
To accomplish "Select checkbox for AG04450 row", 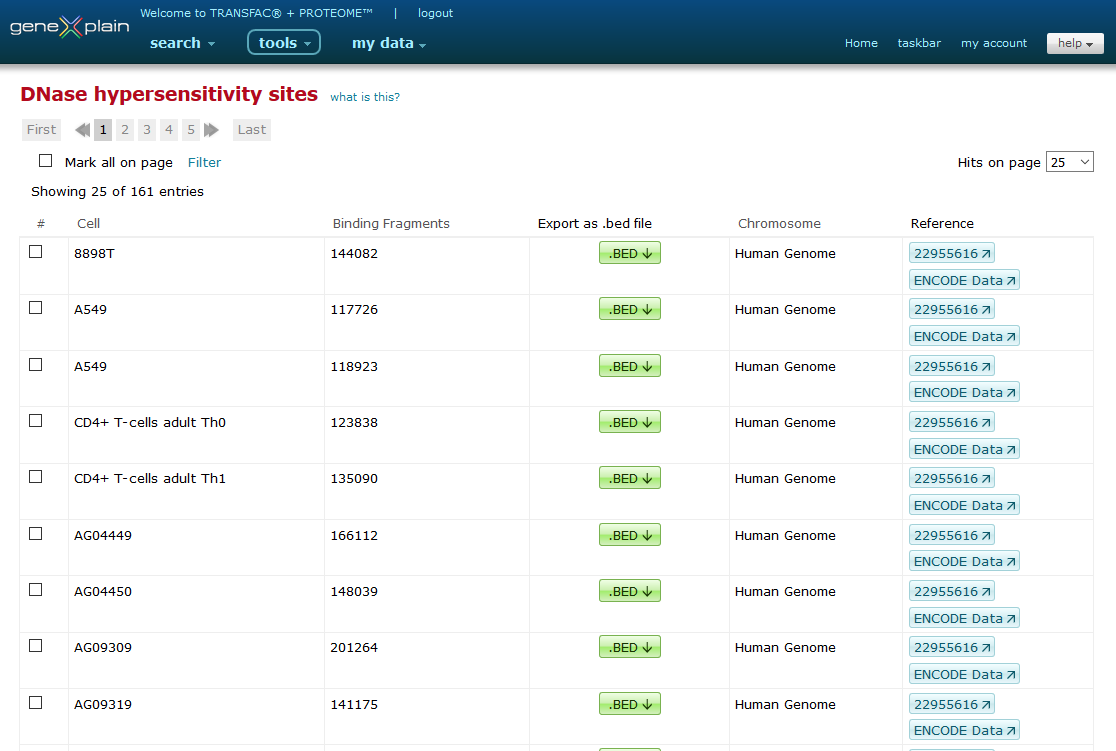I will [x=36, y=590].
